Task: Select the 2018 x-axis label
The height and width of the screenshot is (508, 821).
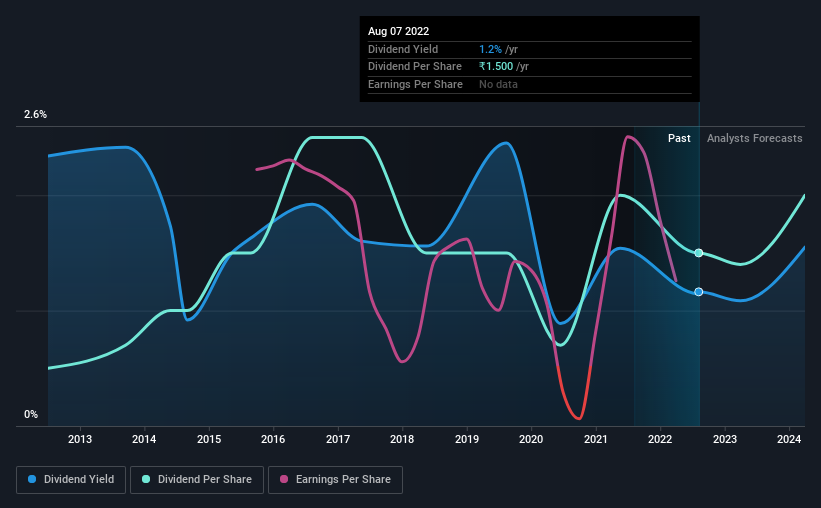Action: tap(402, 439)
